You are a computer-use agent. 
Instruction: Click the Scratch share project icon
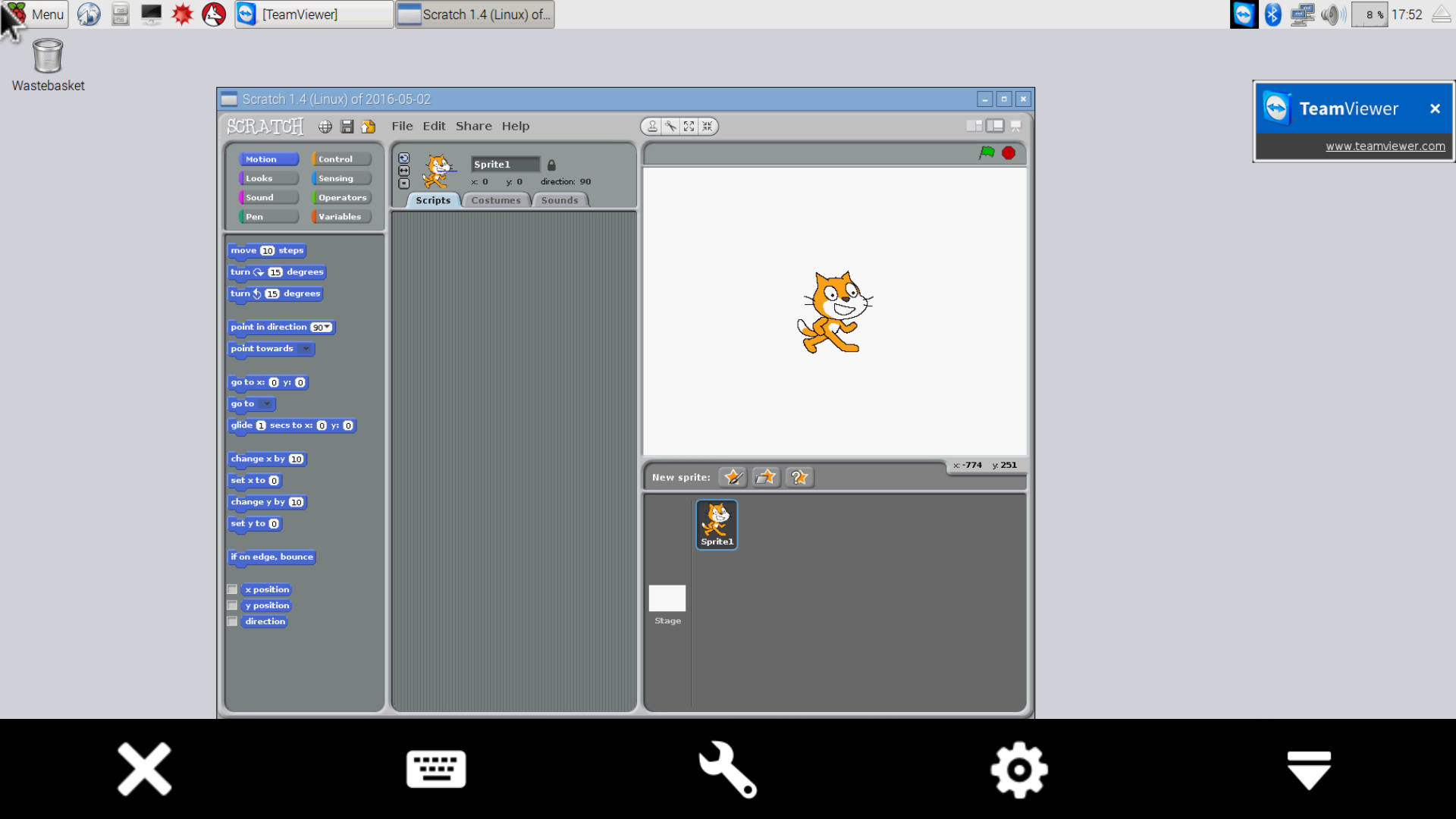[369, 127]
